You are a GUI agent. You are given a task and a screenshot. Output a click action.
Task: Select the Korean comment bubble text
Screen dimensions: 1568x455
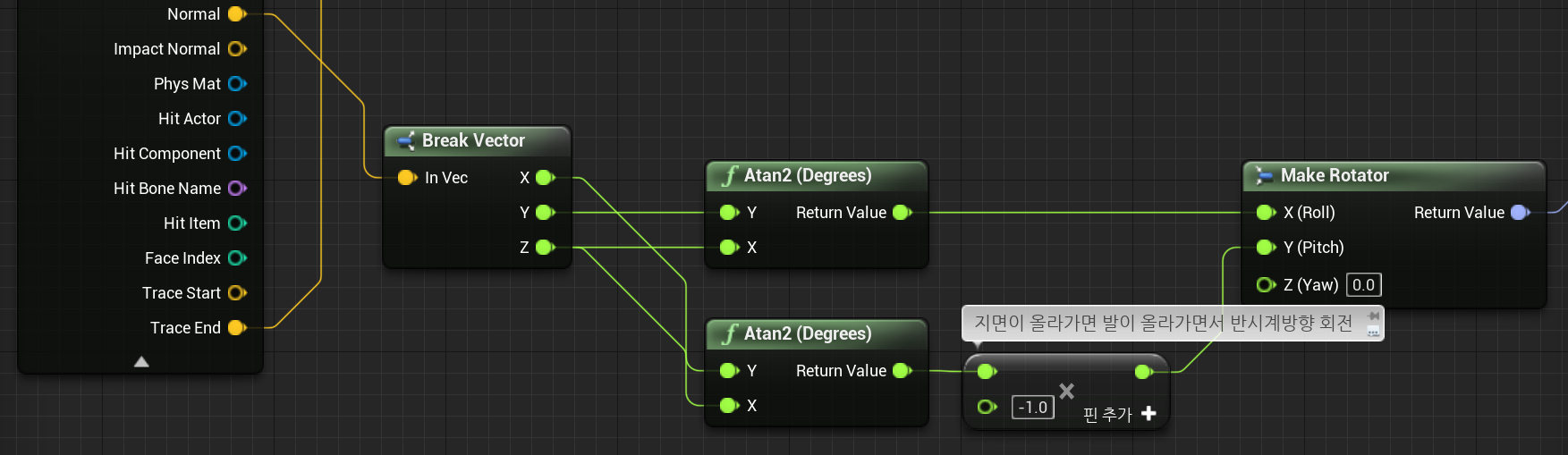(x=1163, y=323)
